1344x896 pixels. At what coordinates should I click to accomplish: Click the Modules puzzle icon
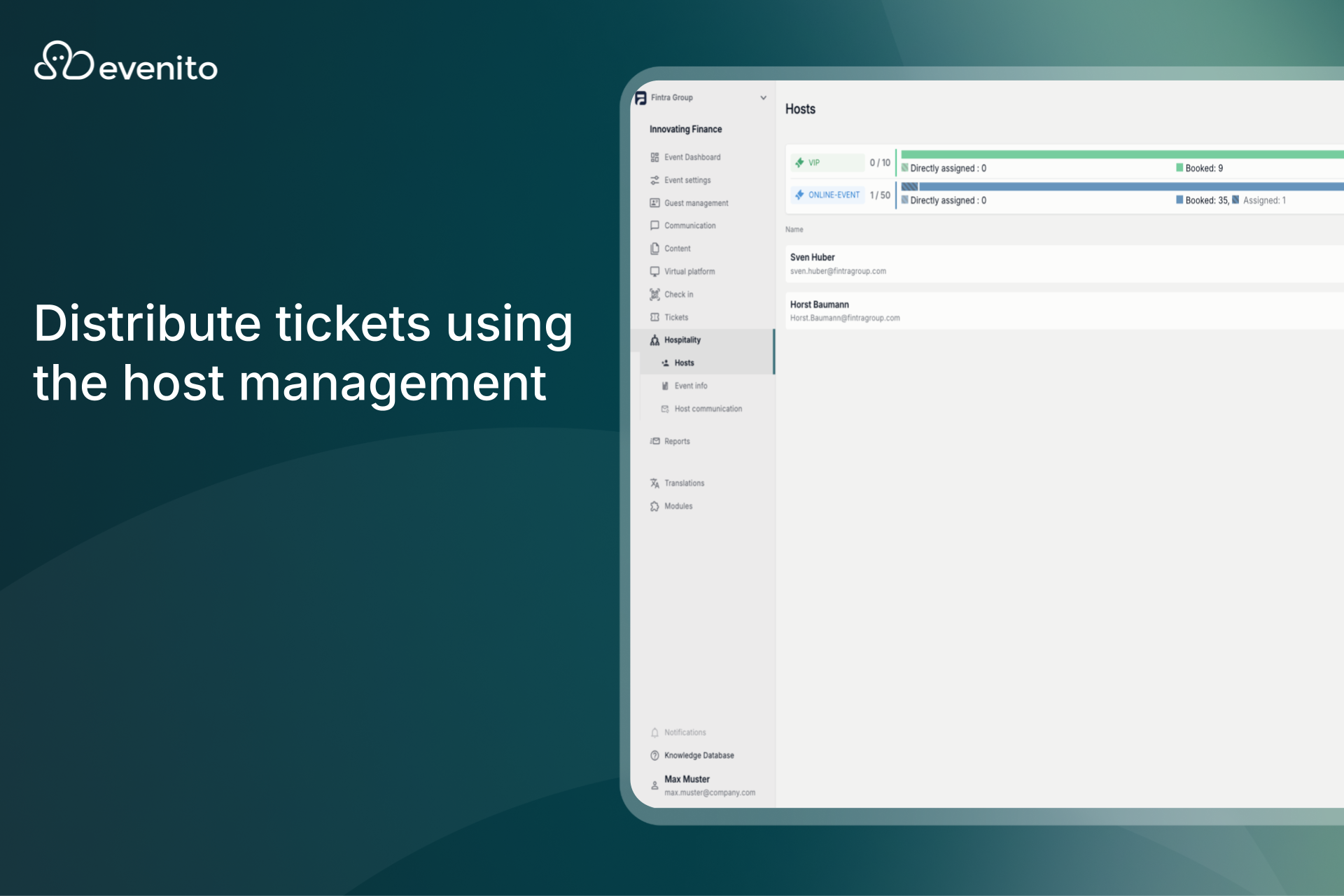(x=654, y=506)
